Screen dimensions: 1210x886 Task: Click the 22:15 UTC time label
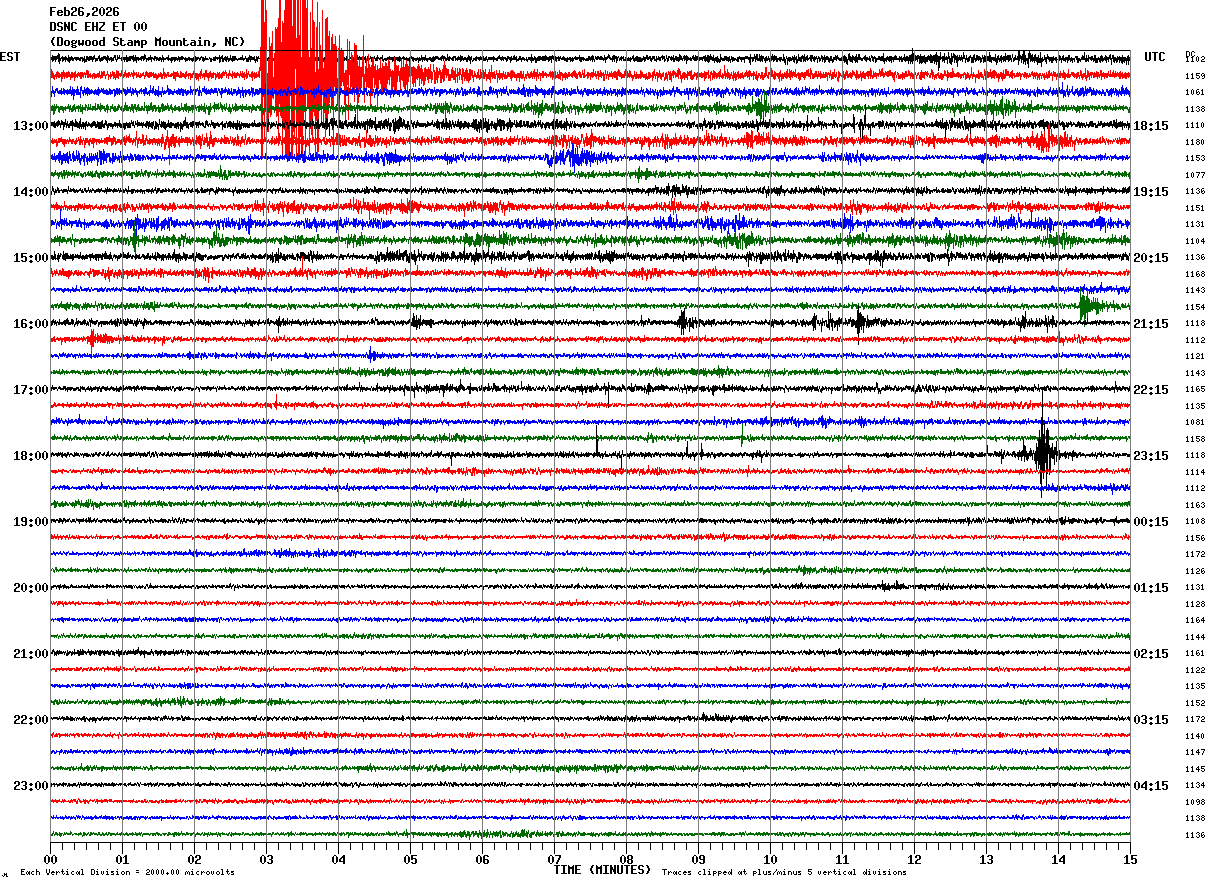click(x=1151, y=389)
